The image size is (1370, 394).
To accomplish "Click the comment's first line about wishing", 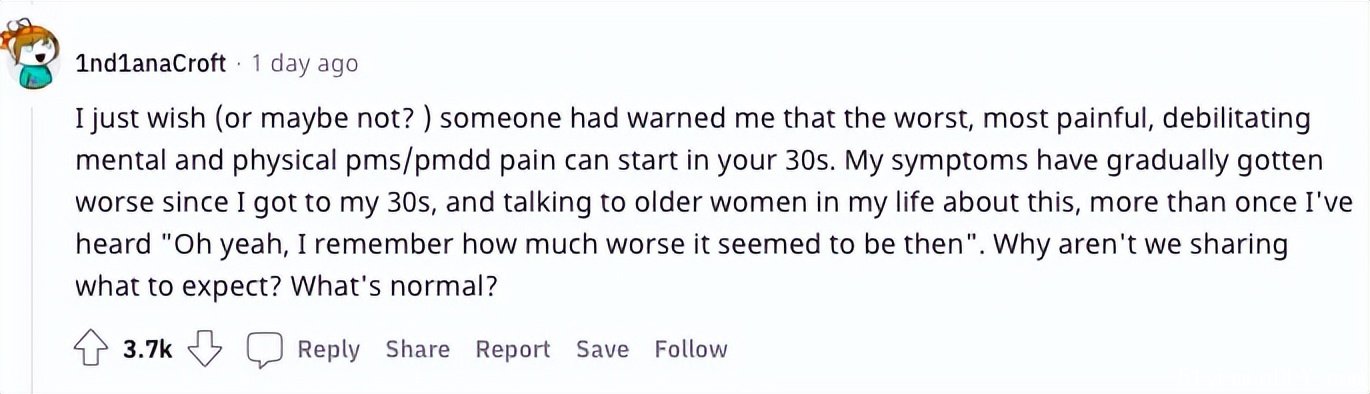I will [692, 119].
